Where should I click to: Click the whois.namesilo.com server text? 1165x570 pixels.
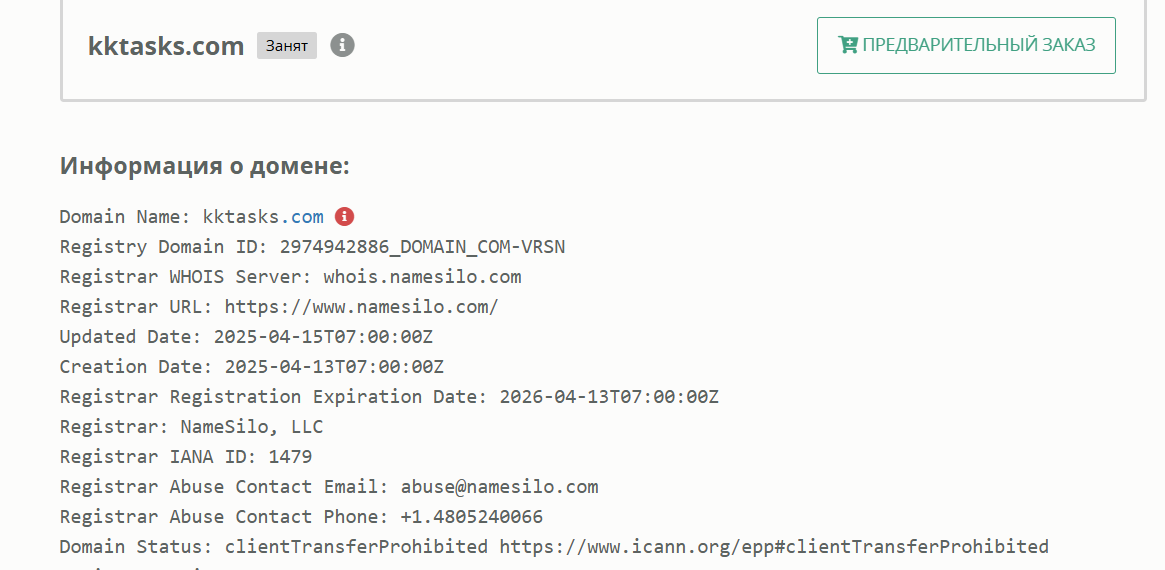[x=422, y=277]
